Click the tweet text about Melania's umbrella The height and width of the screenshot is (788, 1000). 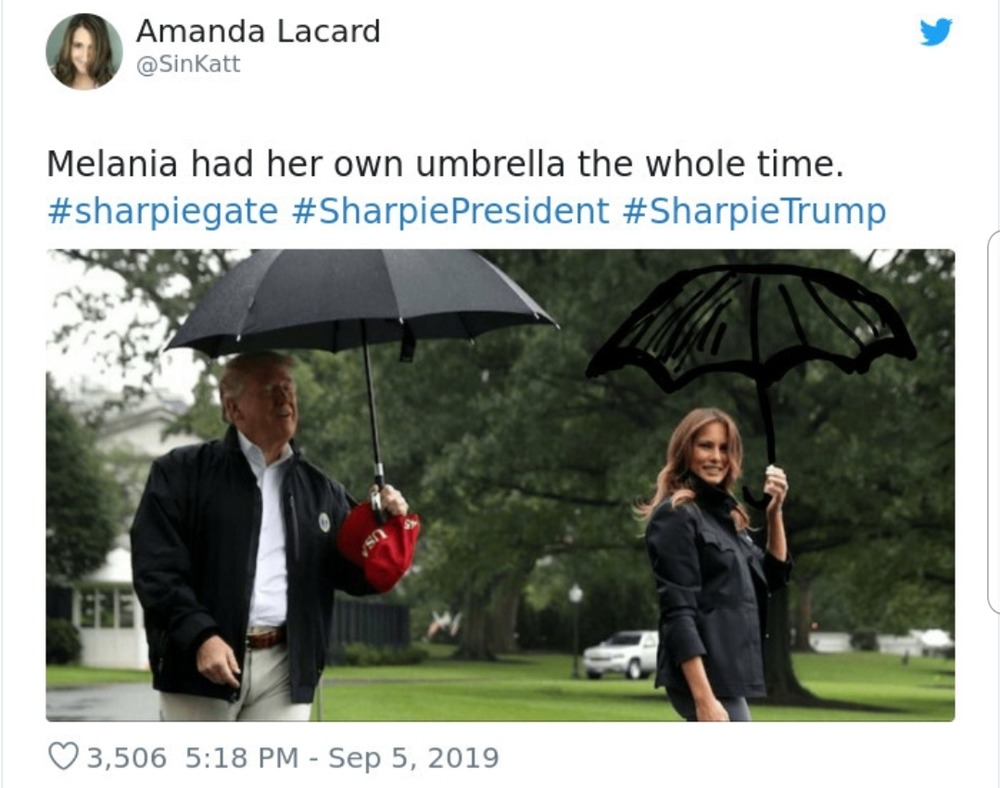[445, 163]
